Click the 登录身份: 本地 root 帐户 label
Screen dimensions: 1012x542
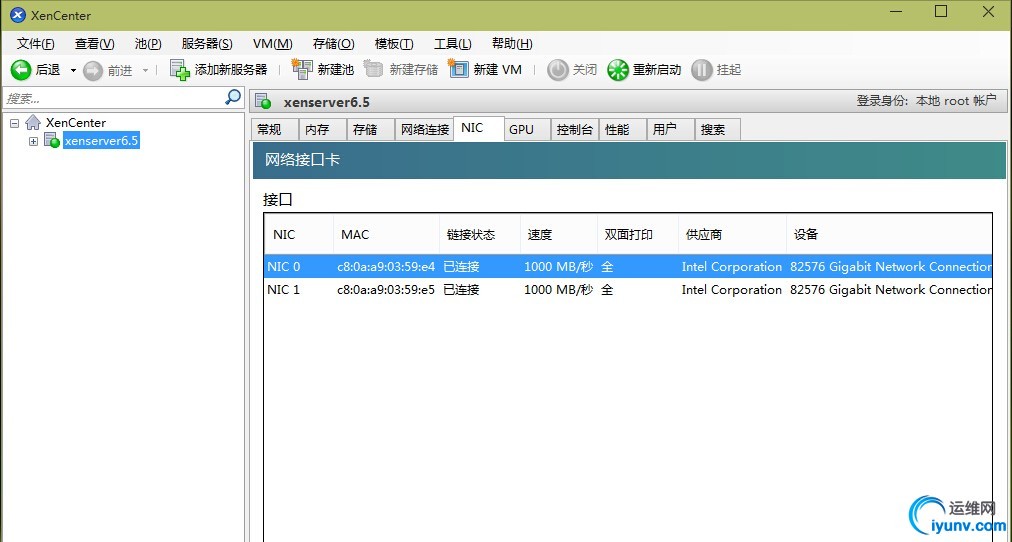click(x=926, y=101)
